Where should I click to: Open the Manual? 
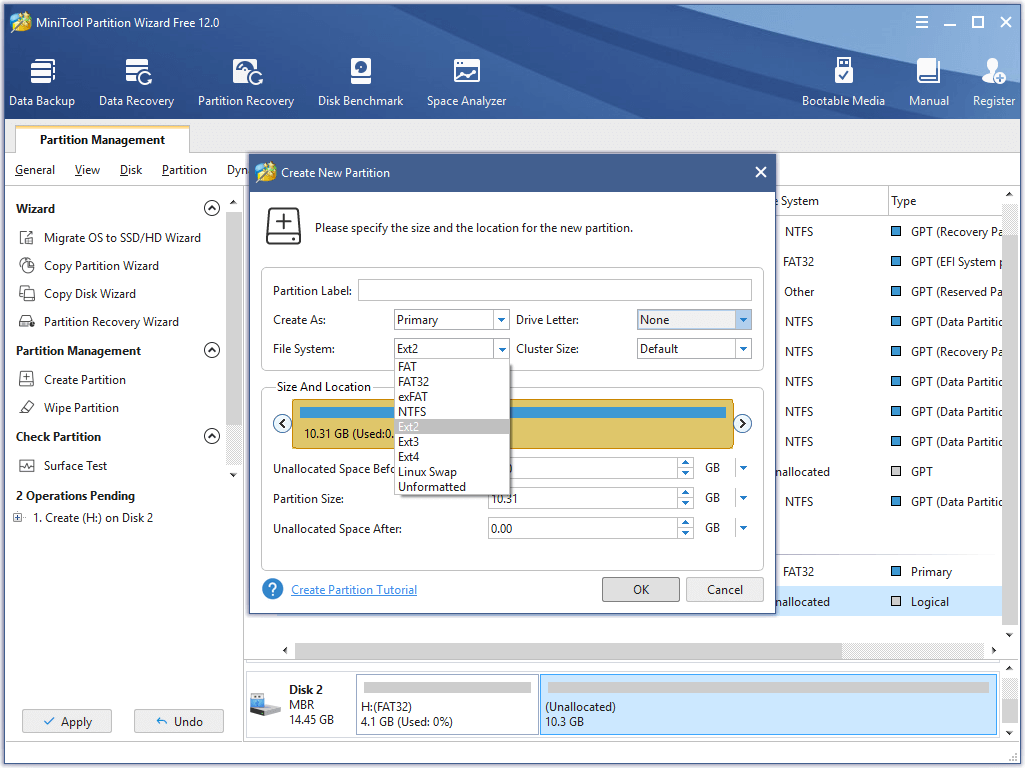click(x=928, y=83)
